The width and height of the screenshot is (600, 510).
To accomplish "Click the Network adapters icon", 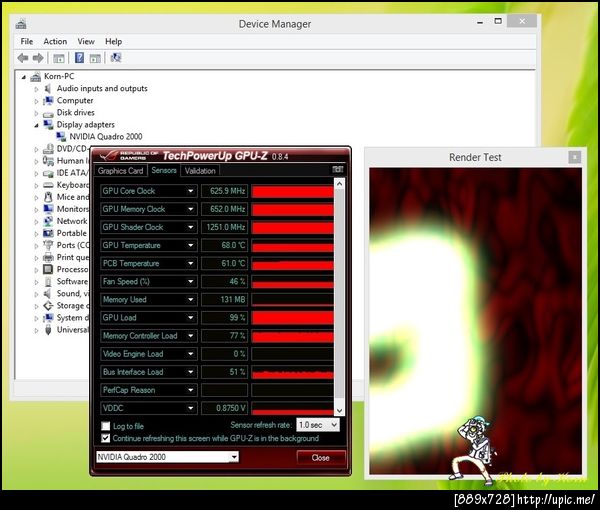I will pos(48,221).
